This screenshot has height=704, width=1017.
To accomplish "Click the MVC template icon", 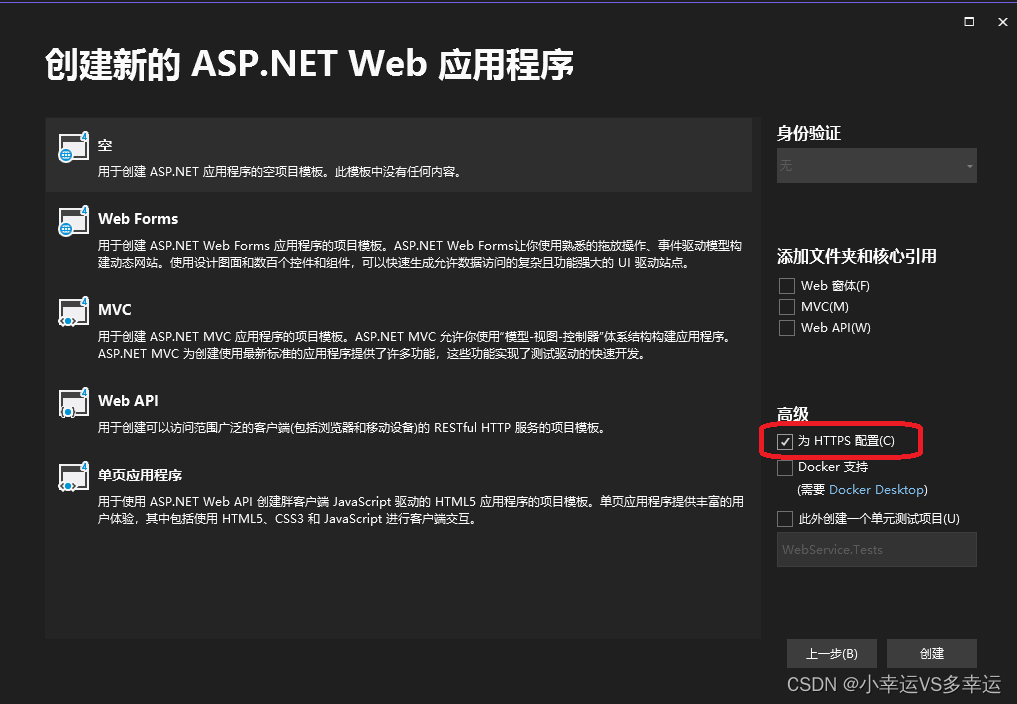I will (x=73, y=312).
